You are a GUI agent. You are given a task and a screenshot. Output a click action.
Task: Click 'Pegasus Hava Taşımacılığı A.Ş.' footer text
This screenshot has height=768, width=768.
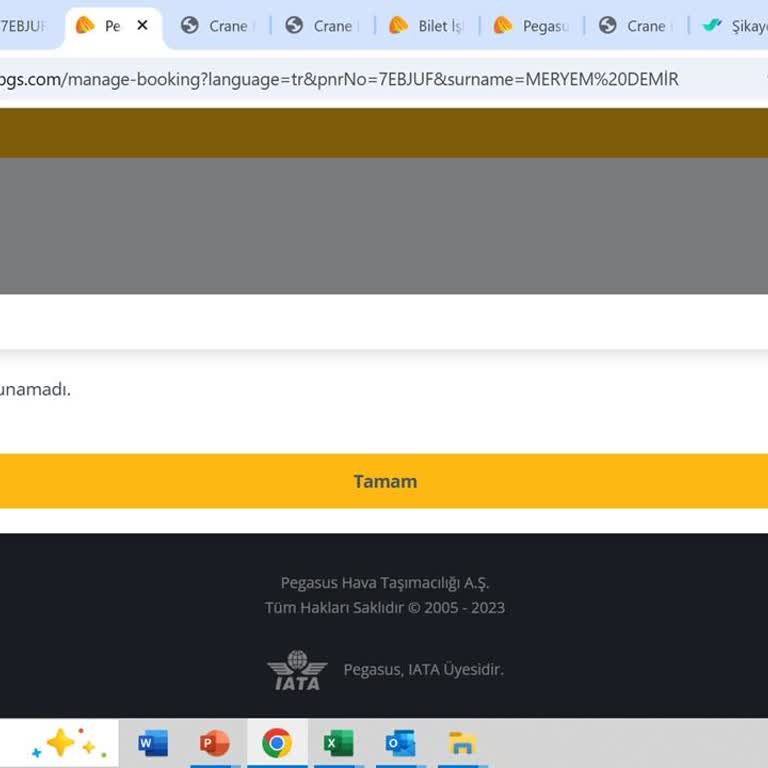tap(384, 583)
